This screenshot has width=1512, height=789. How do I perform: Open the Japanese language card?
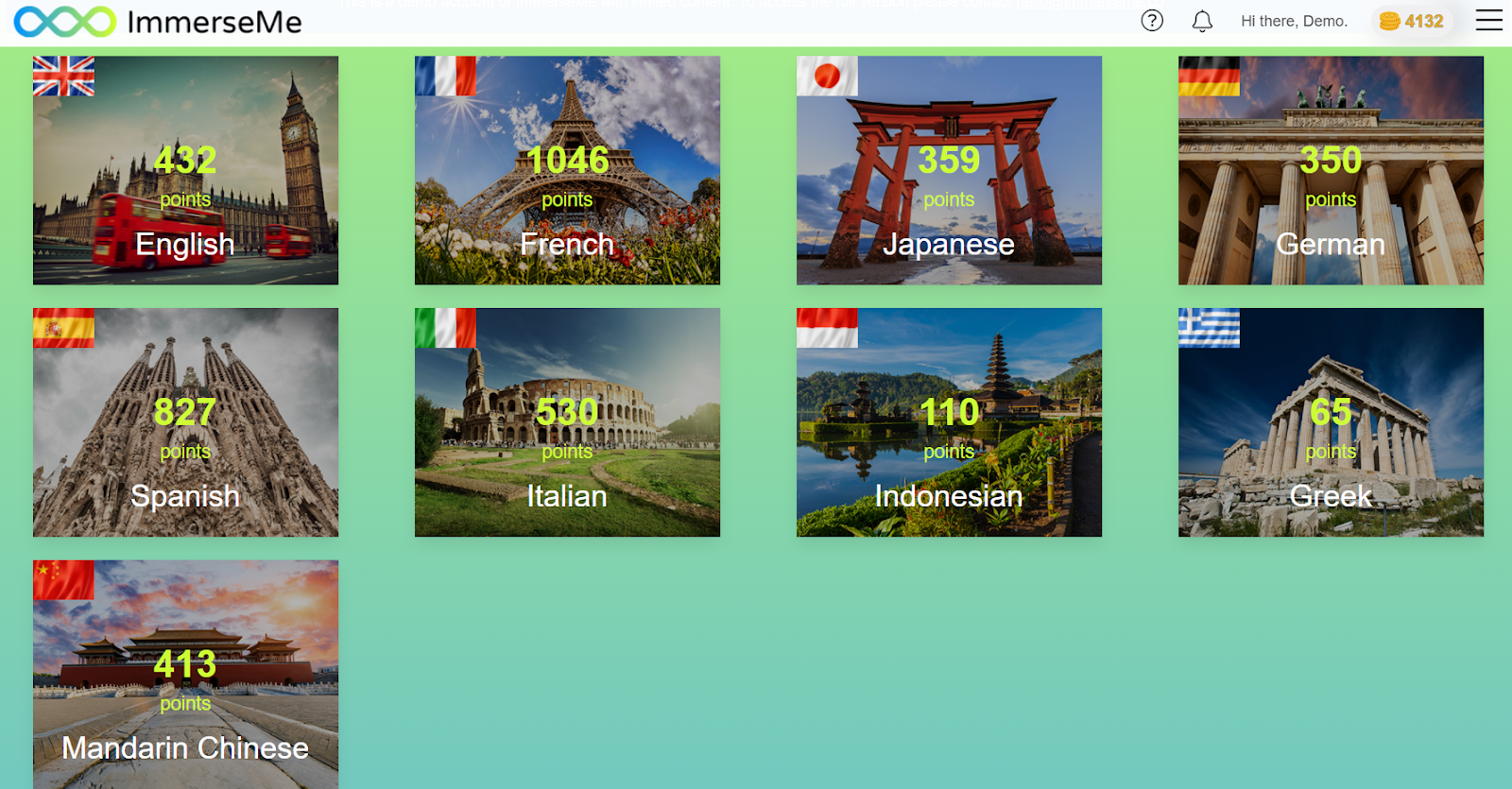949,170
